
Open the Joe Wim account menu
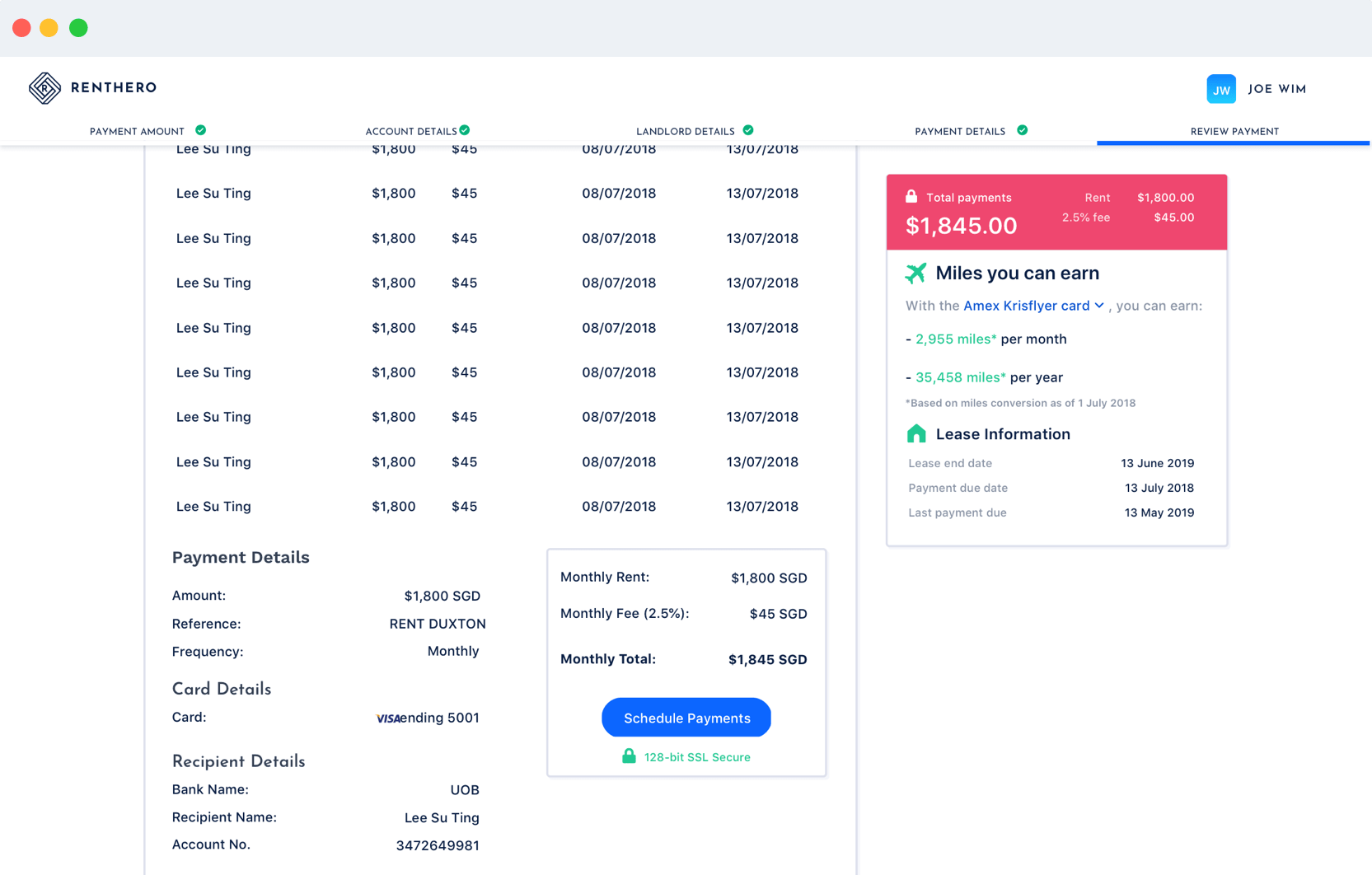1276,89
